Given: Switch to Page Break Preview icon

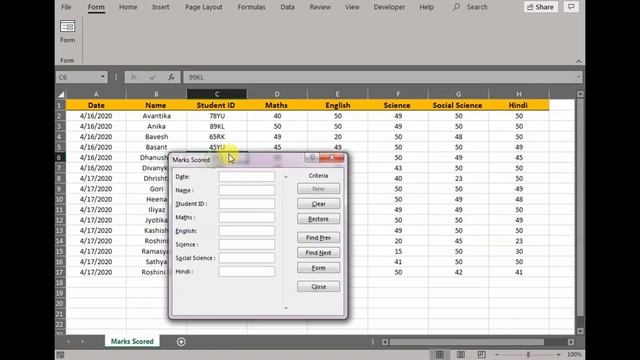Looking at the screenshot, I should (x=482, y=355).
